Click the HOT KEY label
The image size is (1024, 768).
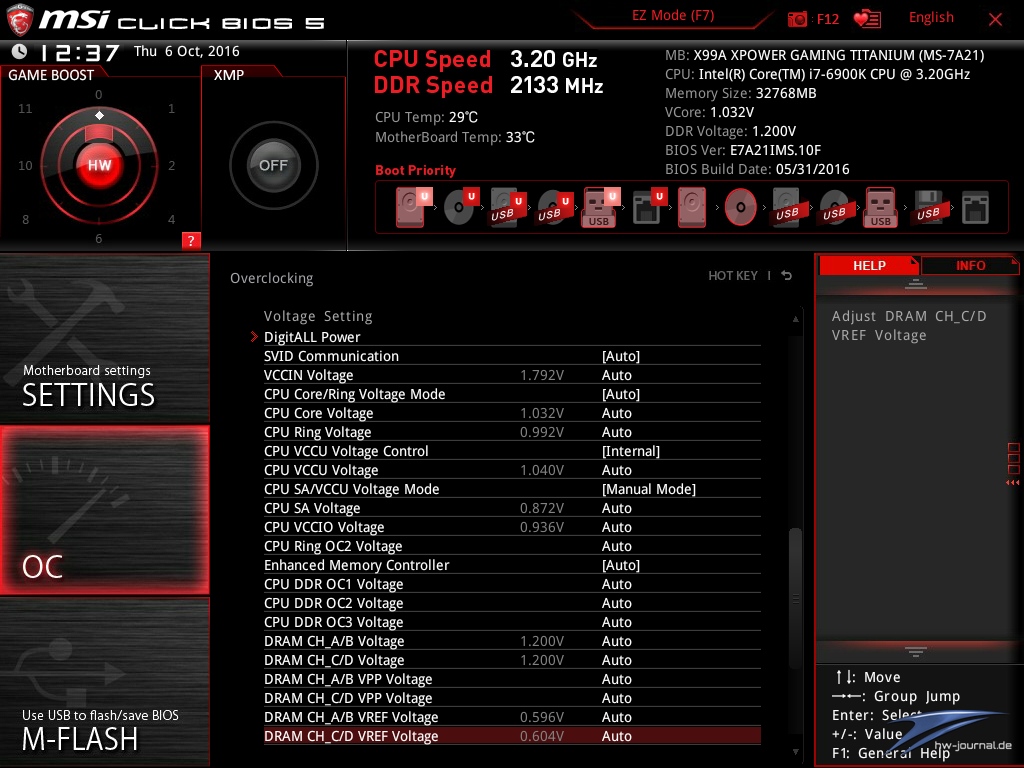(x=733, y=276)
